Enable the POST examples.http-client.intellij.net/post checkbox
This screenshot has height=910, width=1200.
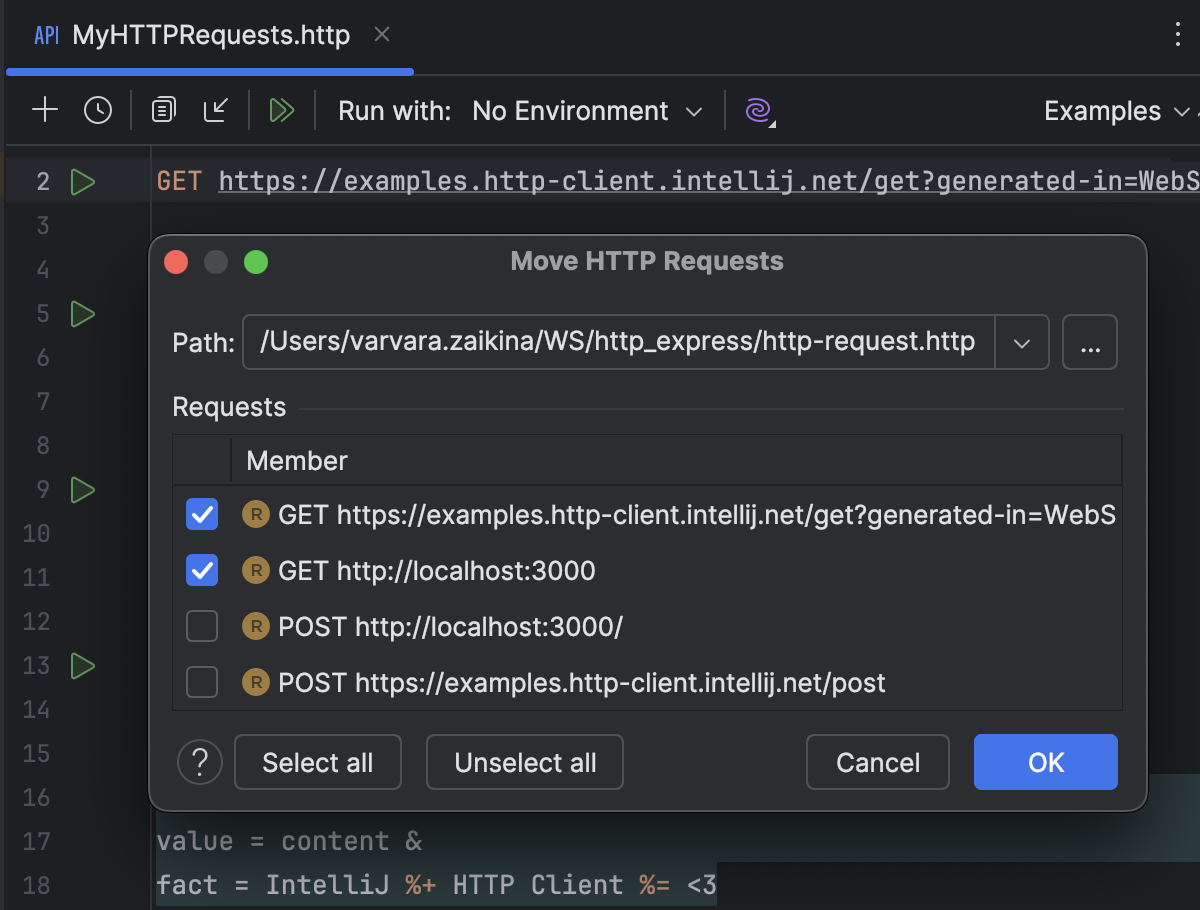202,682
